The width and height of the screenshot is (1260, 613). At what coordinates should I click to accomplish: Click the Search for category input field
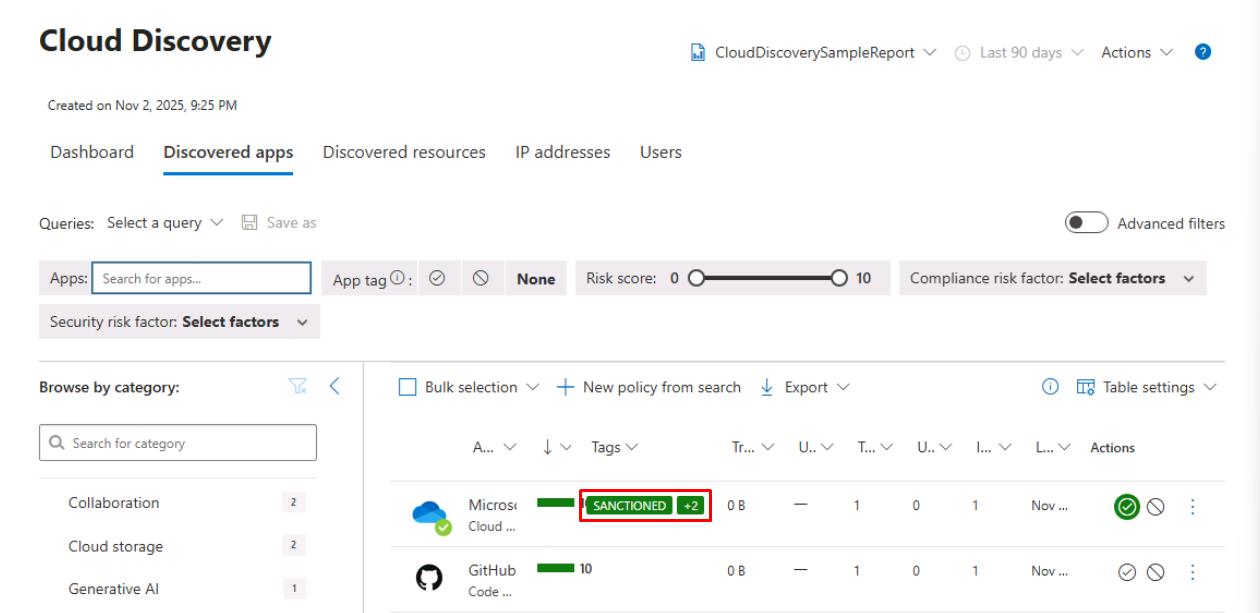(178, 443)
